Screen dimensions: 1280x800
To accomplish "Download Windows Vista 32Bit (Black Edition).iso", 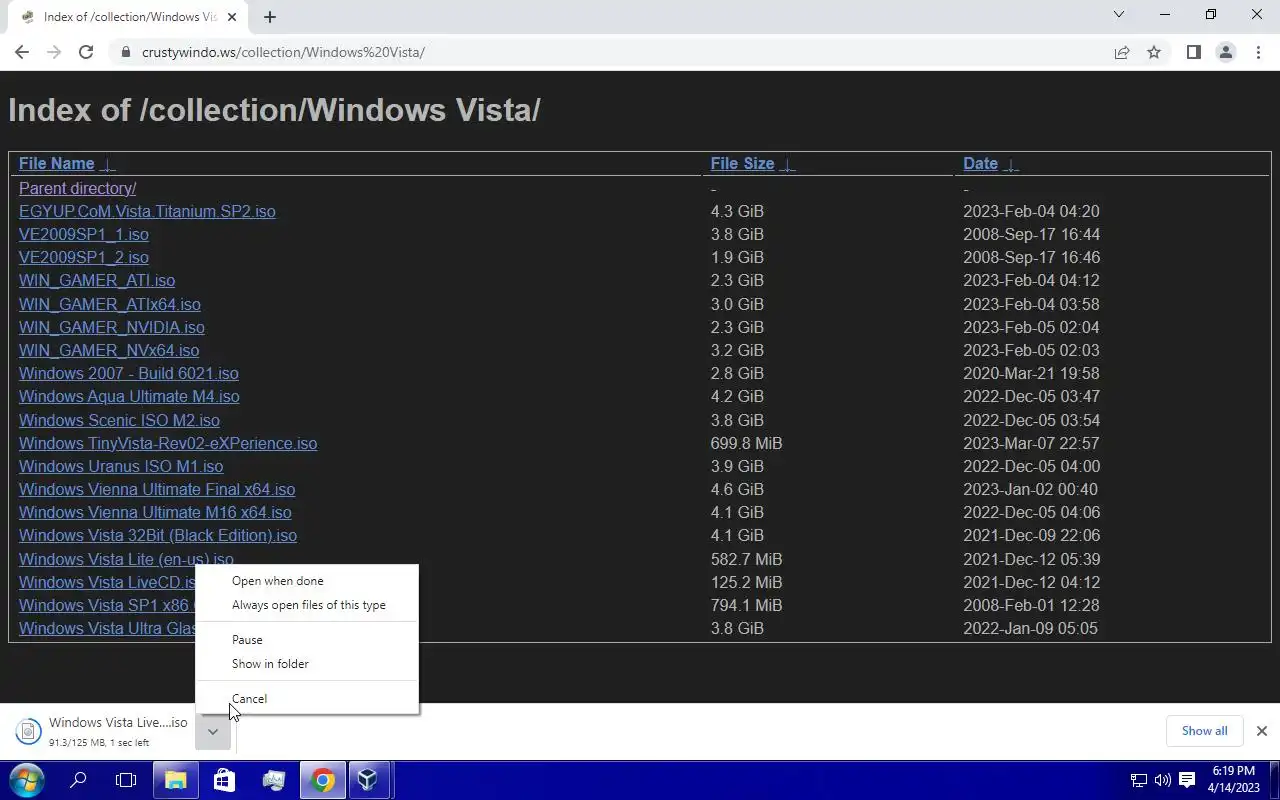I will pyautogui.click(x=158, y=535).
